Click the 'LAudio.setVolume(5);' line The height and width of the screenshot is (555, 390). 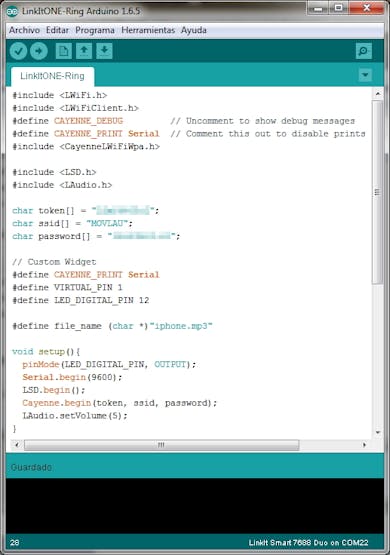(x=75, y=416)
